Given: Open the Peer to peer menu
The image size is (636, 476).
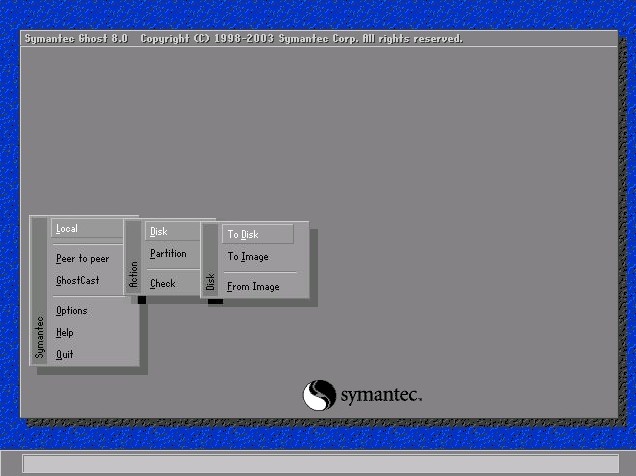Looking at the screenshot, I should tap(83, 259).
